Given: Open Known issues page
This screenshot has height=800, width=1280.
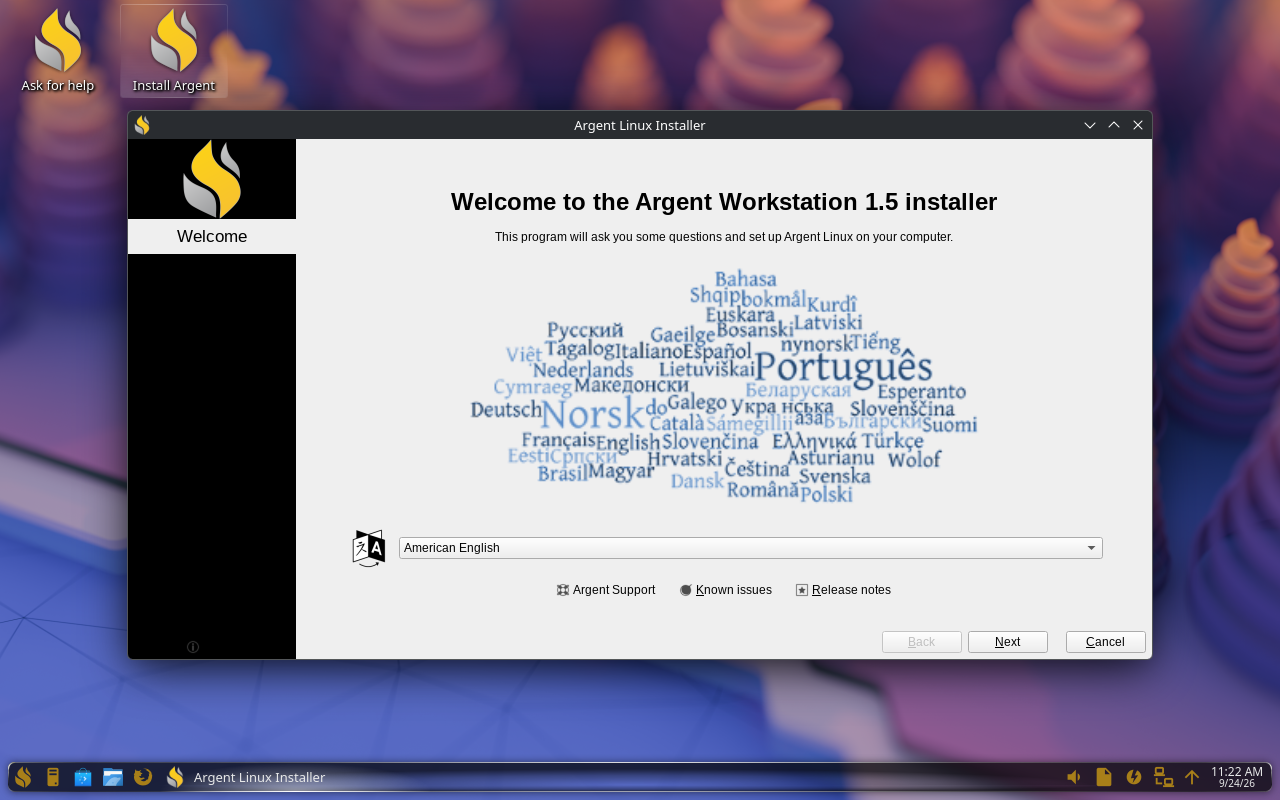Looking at the screenshot, I should pyautogui.click(x=726, y=590).
